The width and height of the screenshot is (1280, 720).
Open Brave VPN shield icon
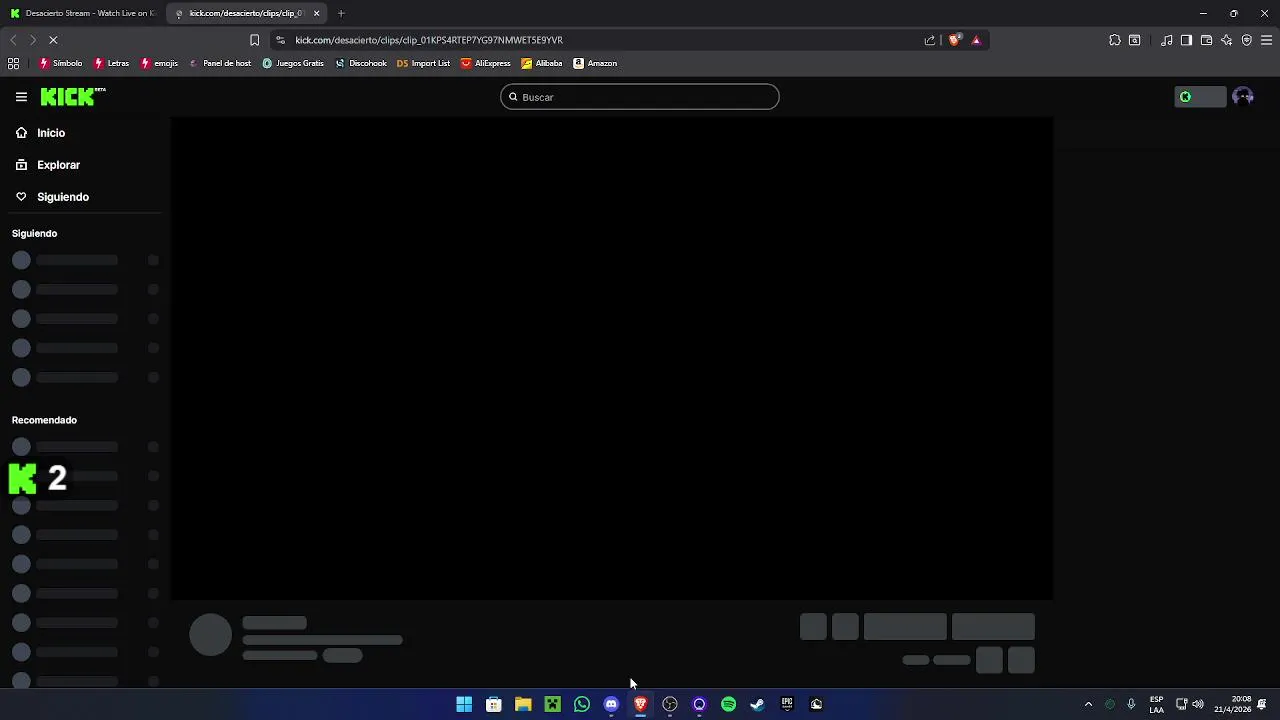[x=1247, y=40]
